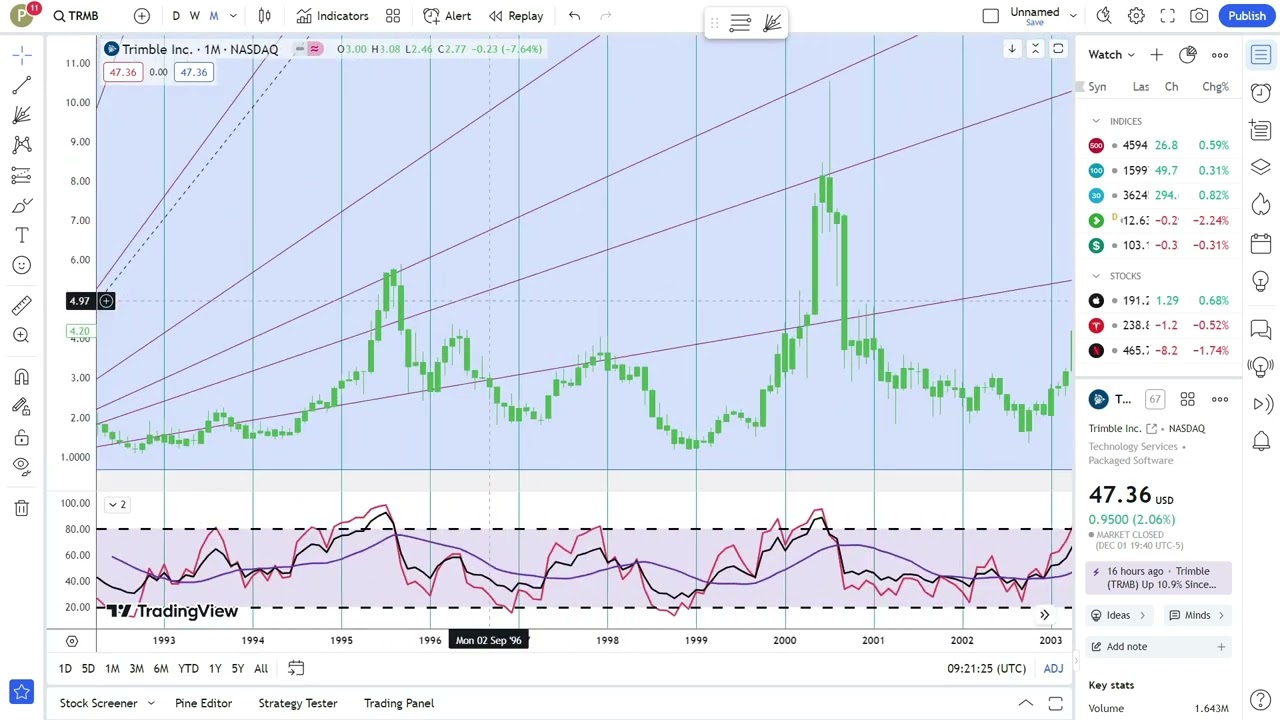Enter fullscreen mode
This screenshot has width=1280, height=720.
(1168, 16)
